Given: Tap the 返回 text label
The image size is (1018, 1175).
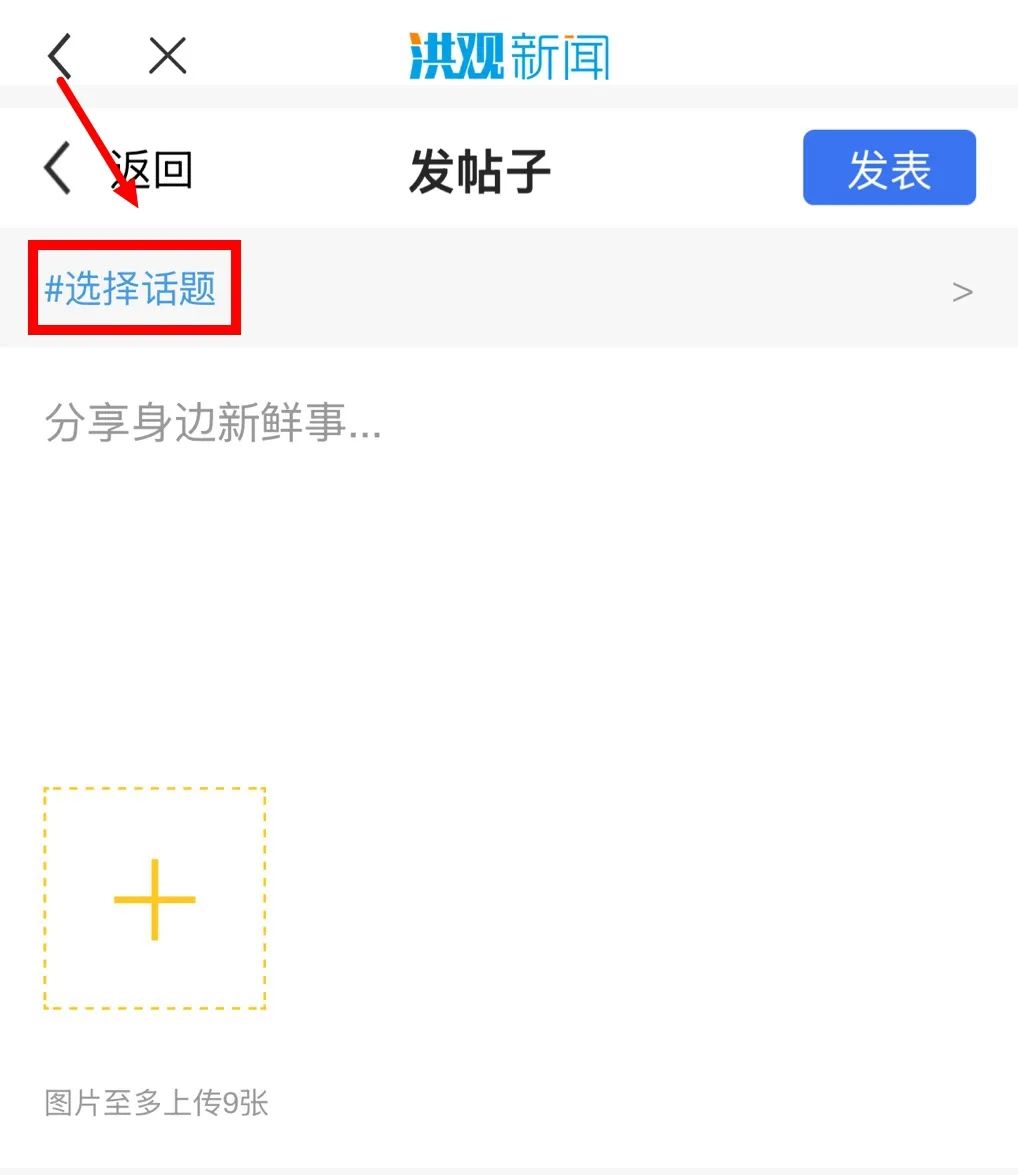Looking at the screenshot, I should click(x=152, y=169).
